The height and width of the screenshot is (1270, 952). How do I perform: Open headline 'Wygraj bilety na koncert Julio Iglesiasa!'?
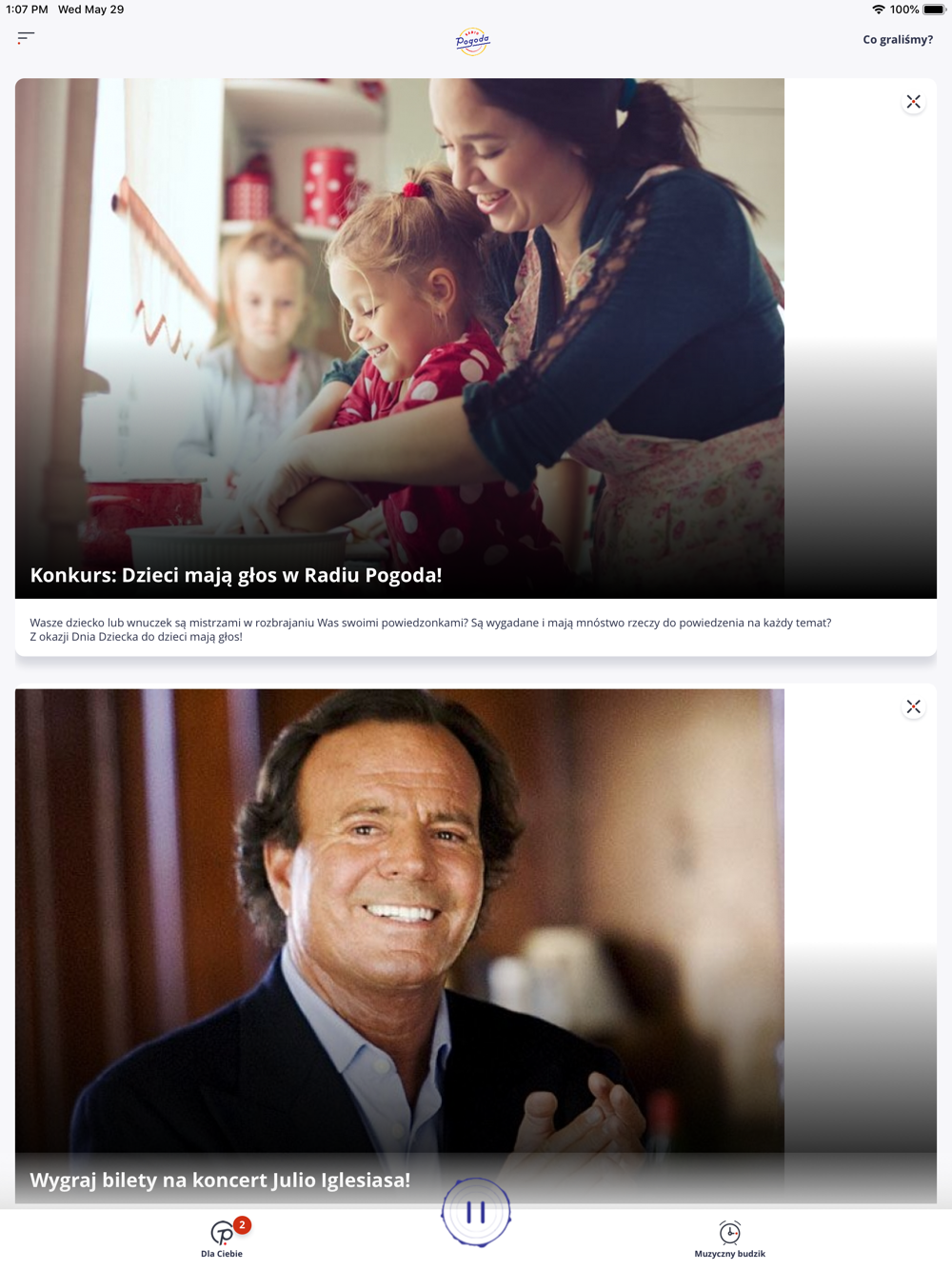tap(220, 1180)
